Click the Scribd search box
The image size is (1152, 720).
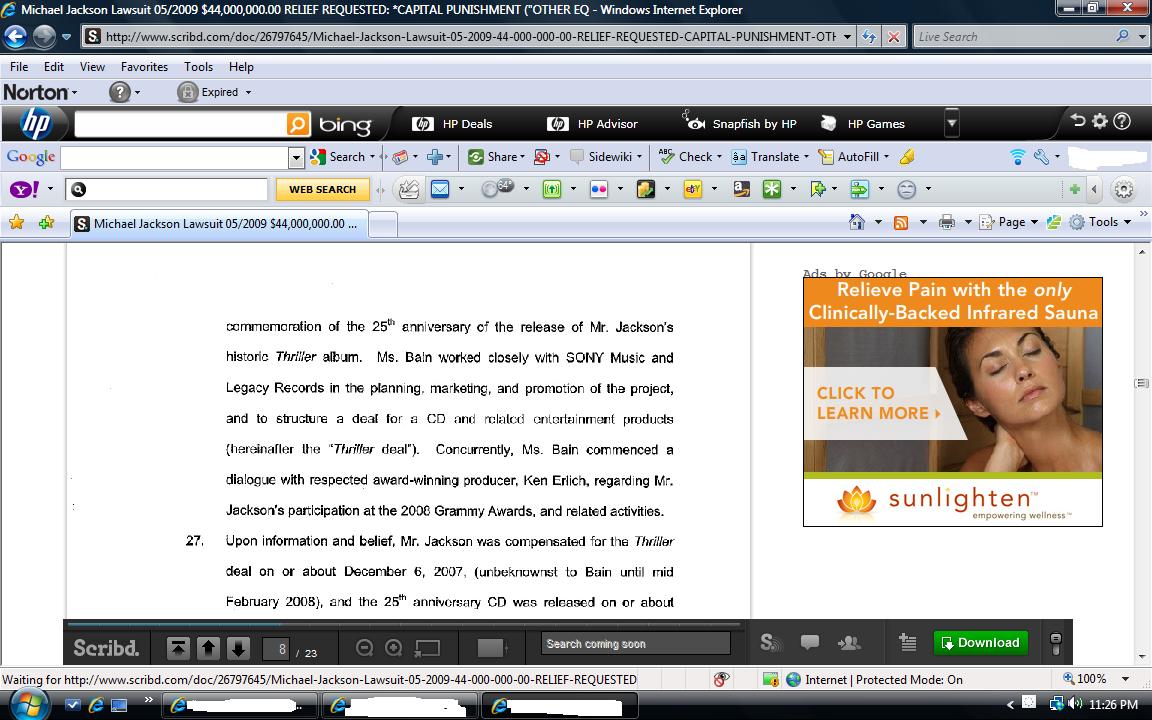[x=636, y=644]
